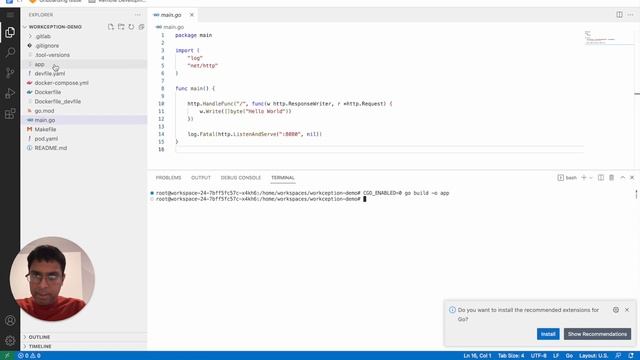Select the bash terminal instance
This screenshot has width=640, height=360.
pos(567,178)
